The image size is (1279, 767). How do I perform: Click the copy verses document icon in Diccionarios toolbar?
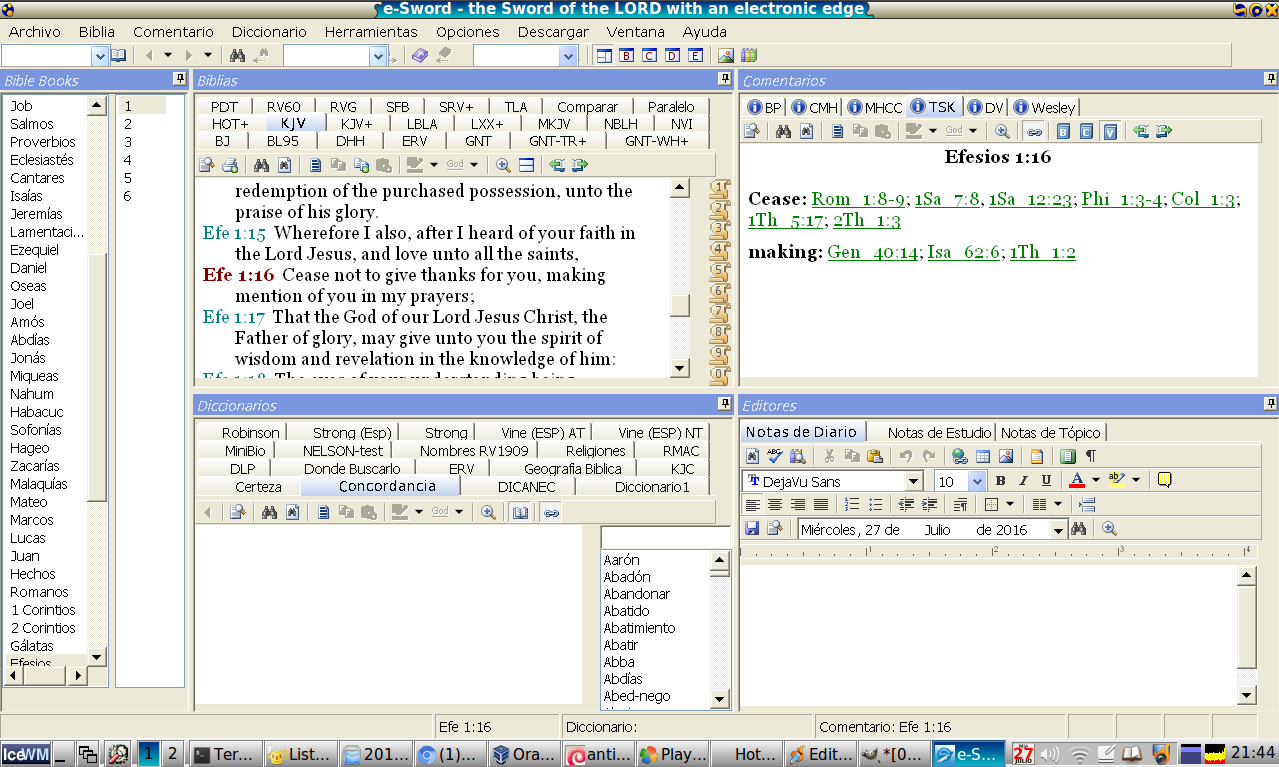coord(325,512)
